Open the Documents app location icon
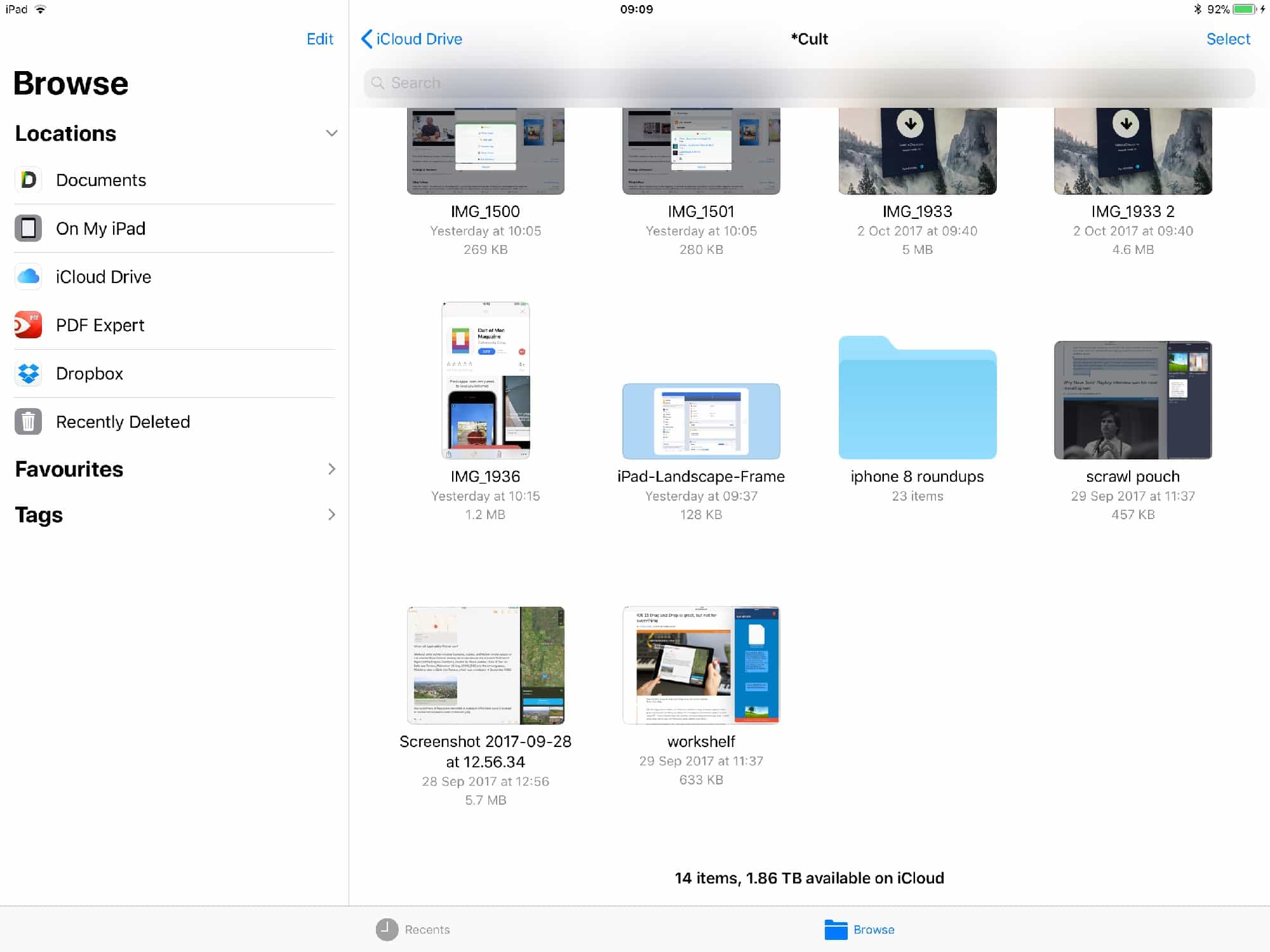The height and width of the screenshot is (952, 1270). coord(28,180)
